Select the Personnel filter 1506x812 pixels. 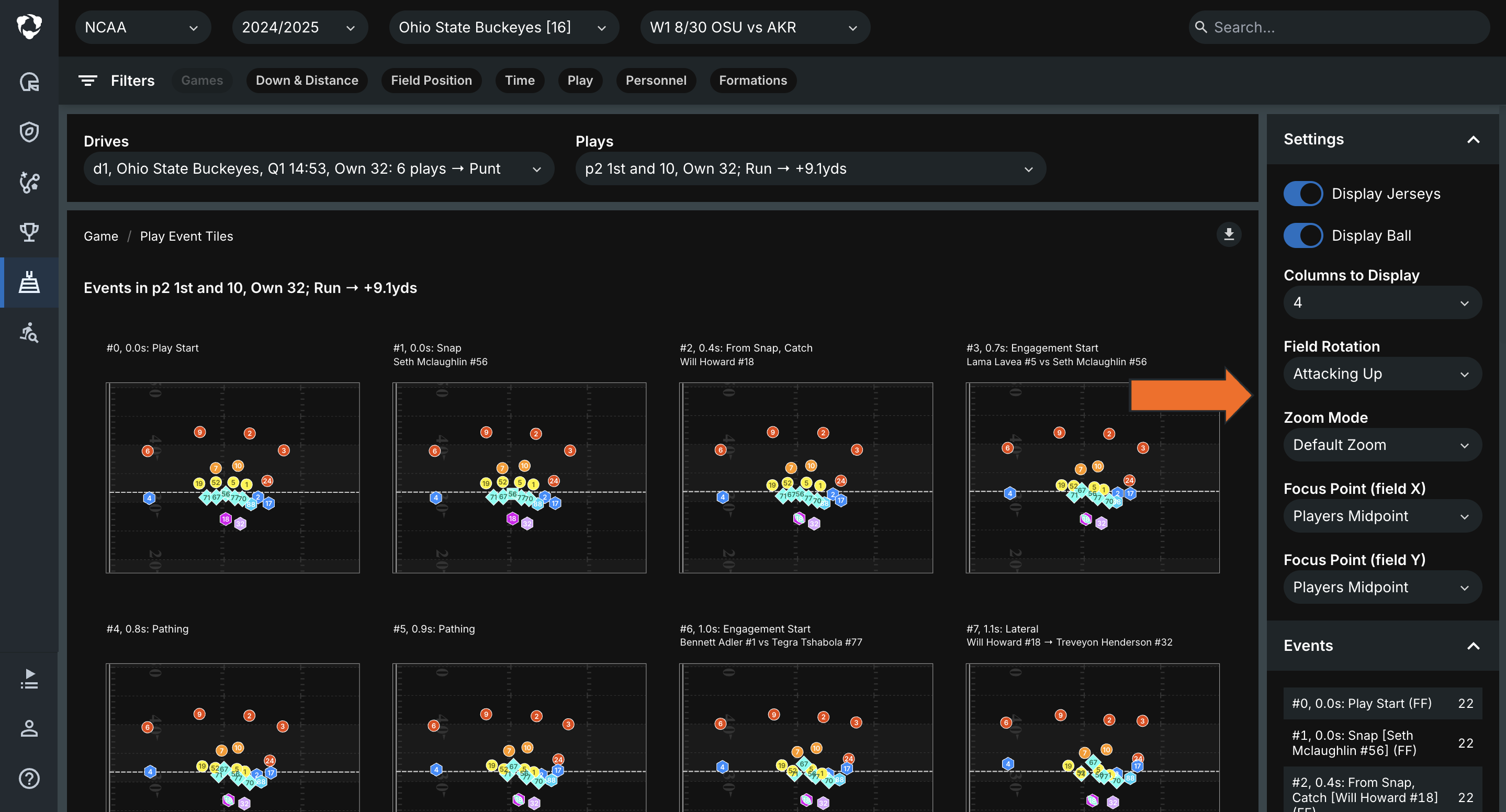pos(656,81)
